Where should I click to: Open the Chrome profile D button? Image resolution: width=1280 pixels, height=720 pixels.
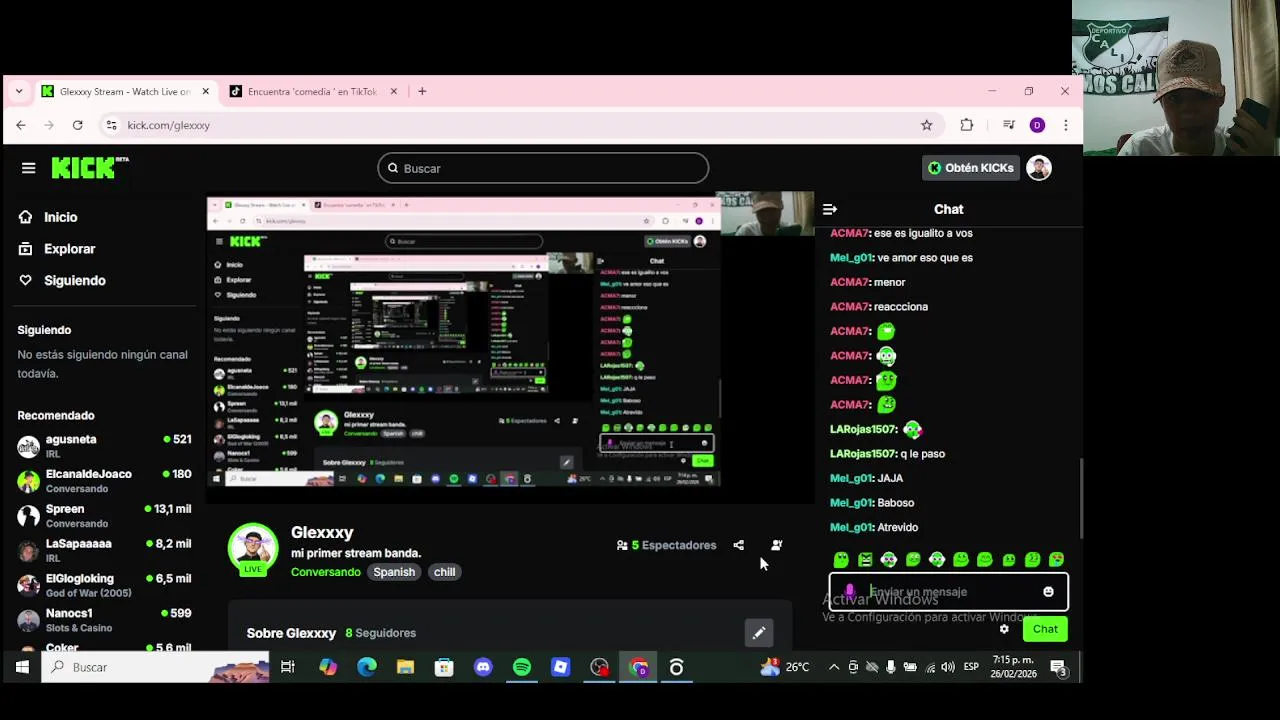(1037, 125)
